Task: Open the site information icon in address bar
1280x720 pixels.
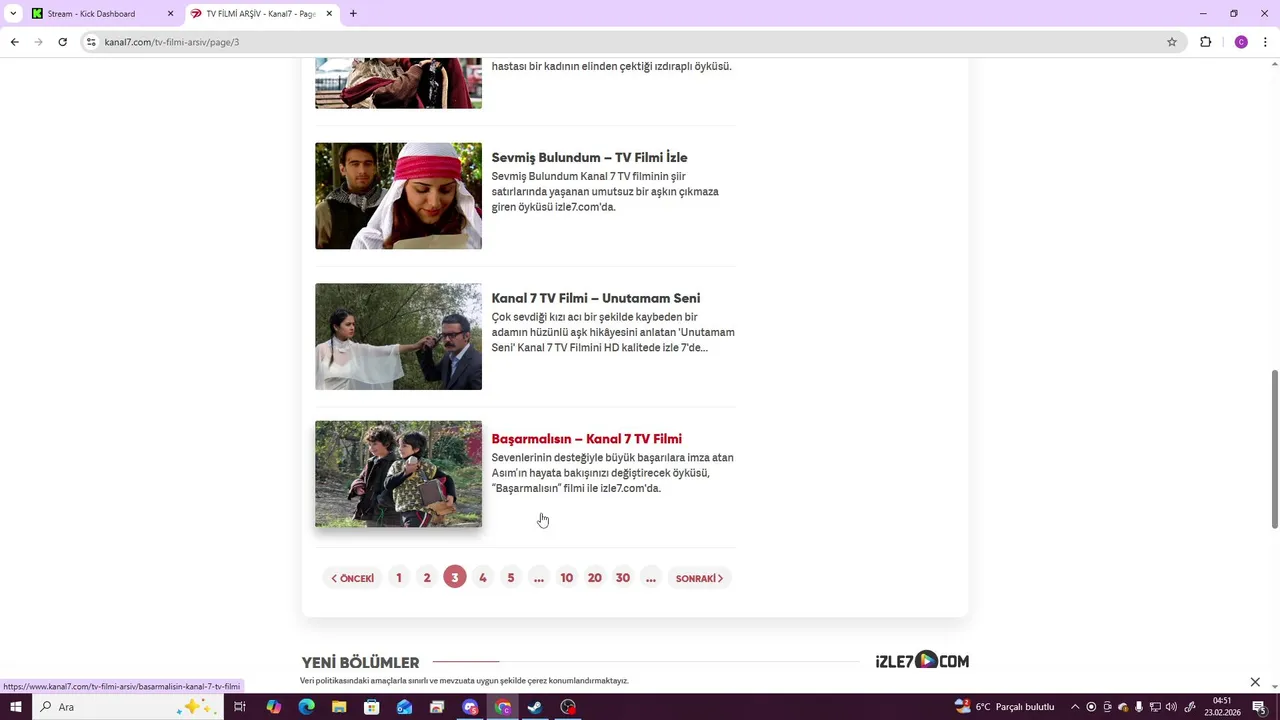Action: pos(91,42)
